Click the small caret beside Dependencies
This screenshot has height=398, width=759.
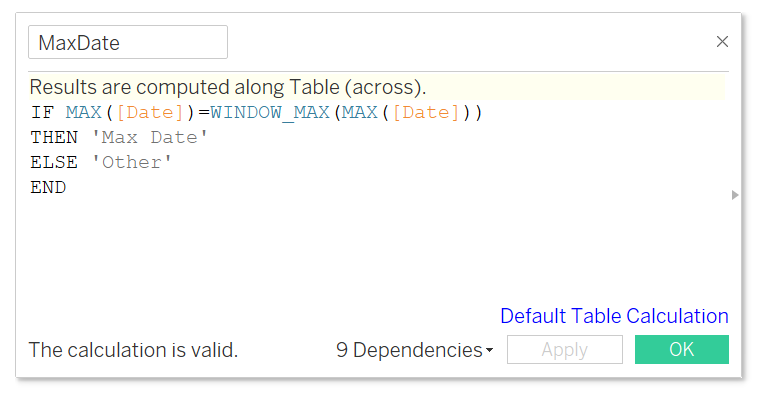[489, 350]
